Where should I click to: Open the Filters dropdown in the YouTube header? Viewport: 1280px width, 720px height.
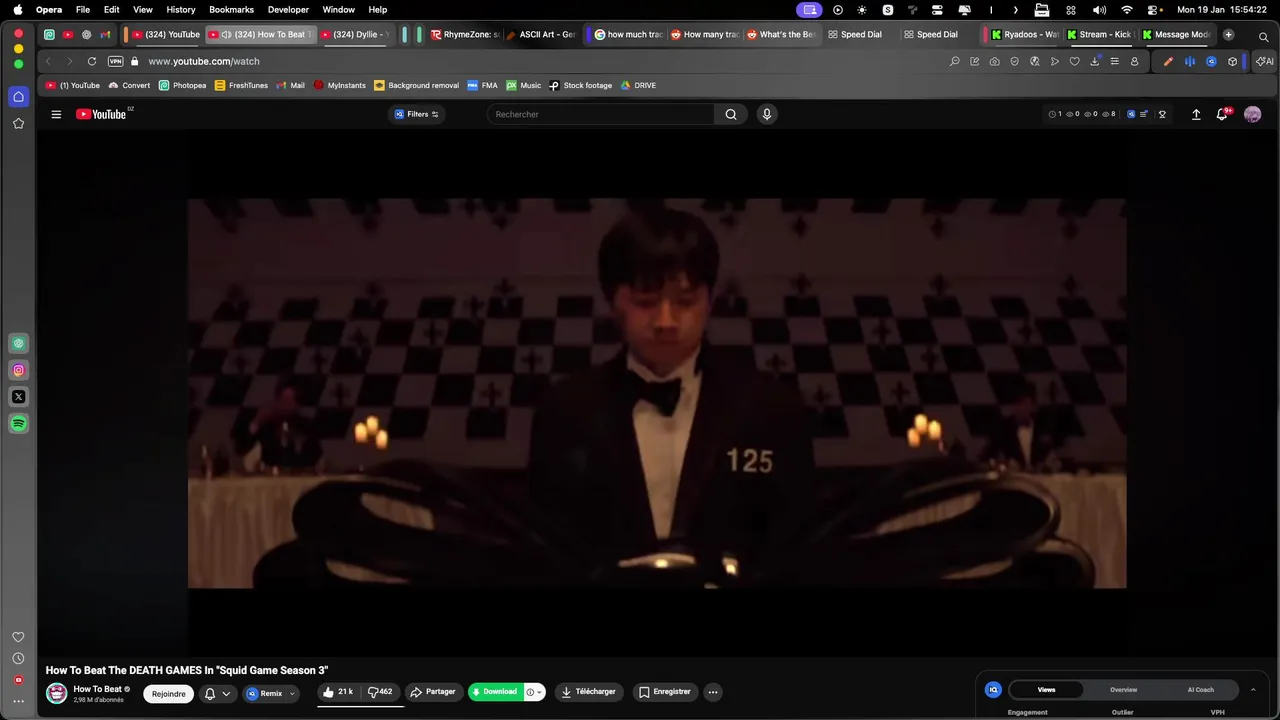[417, 114]
